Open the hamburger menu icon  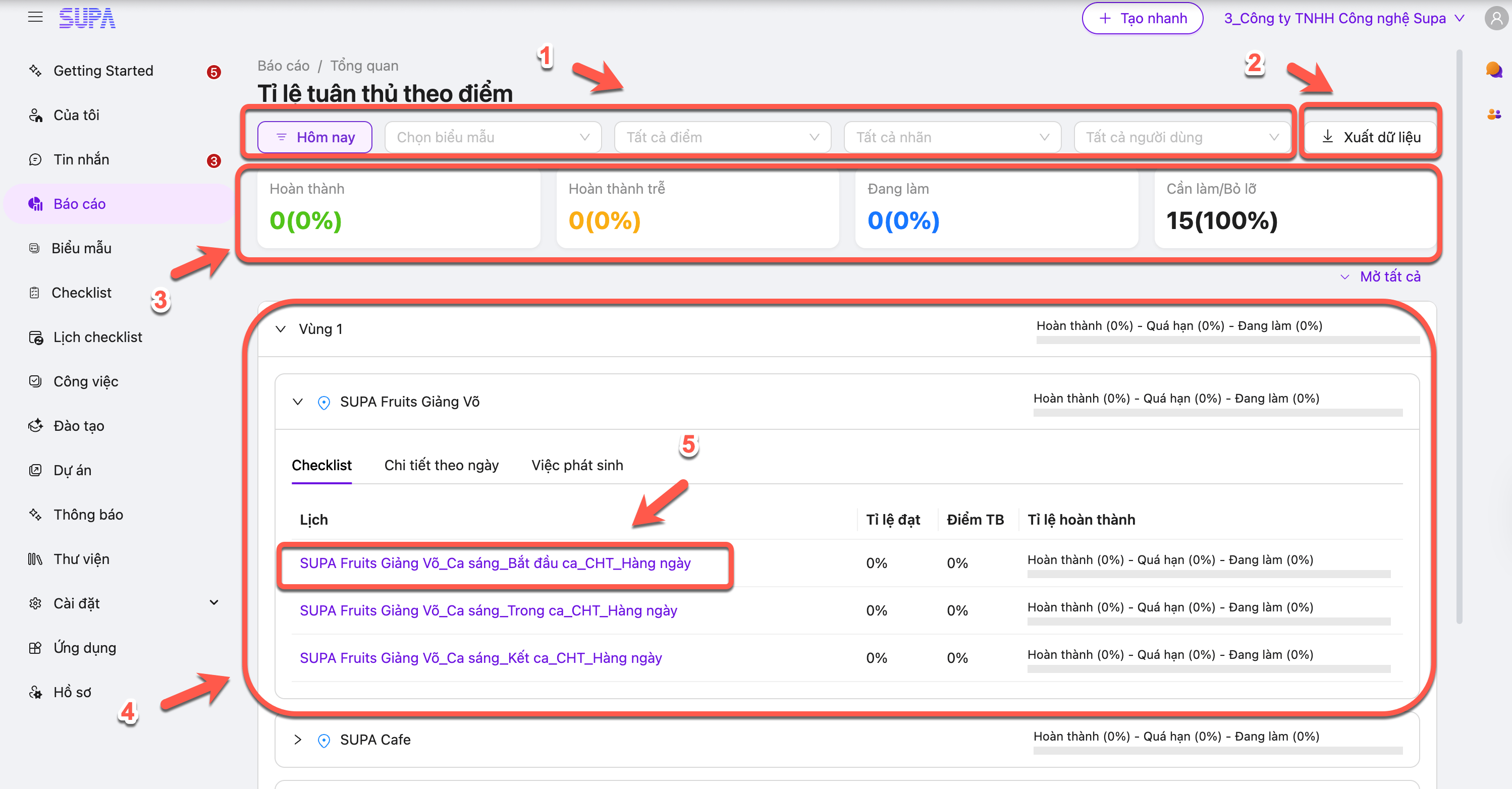click(x=35, y=17)
